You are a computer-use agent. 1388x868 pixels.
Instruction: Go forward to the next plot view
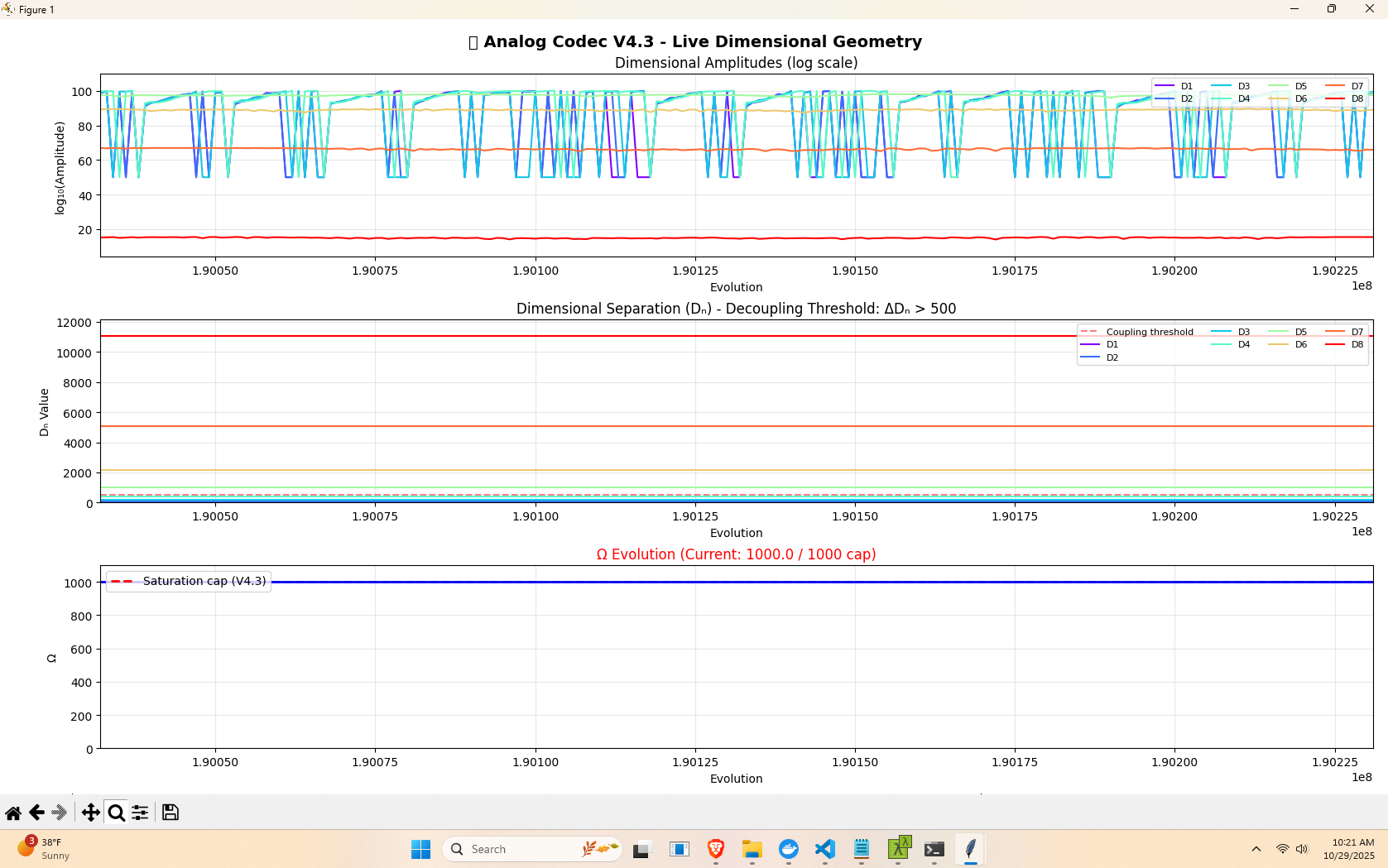59,813
